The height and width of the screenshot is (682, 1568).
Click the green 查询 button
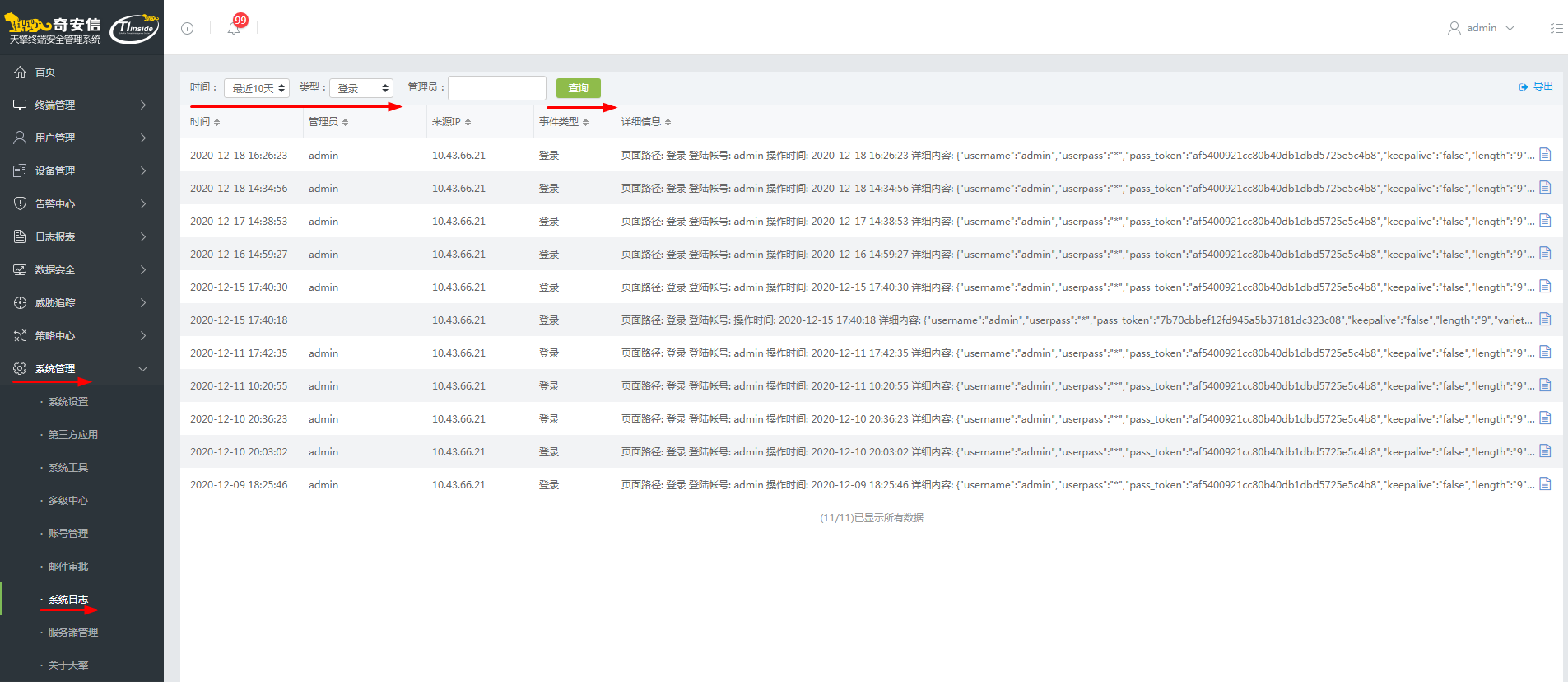click(x=579, y=88)
